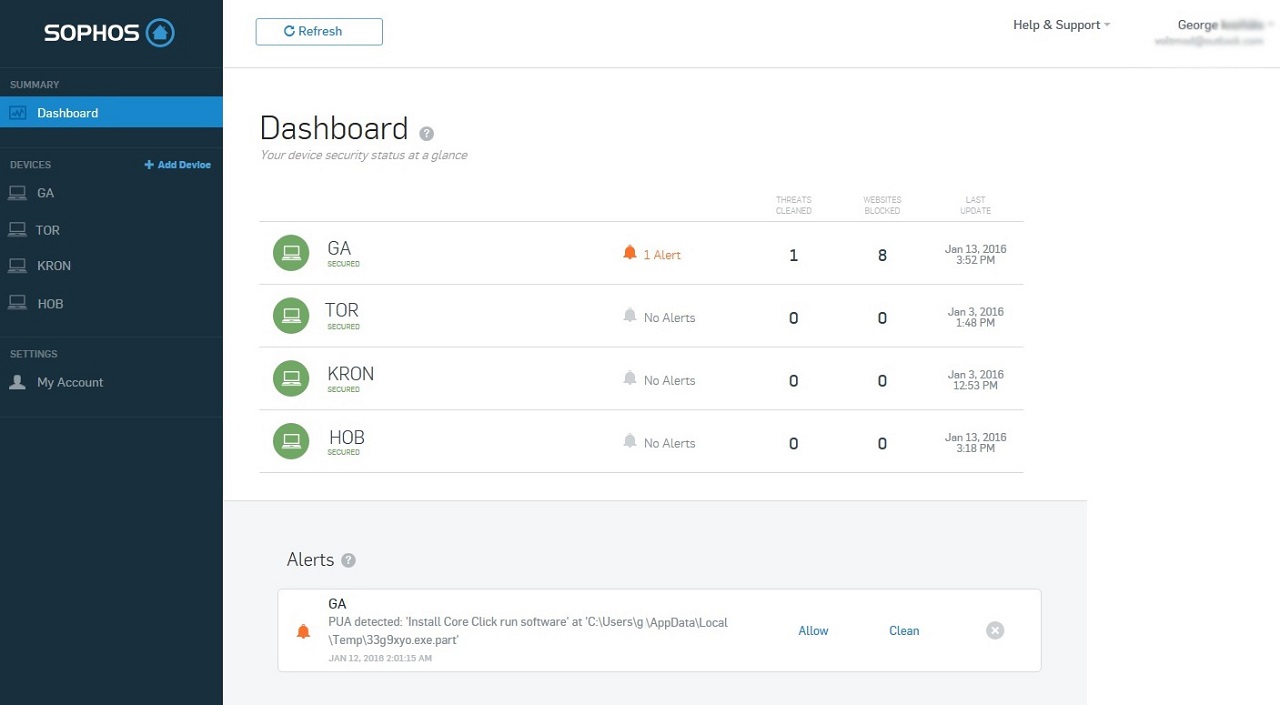Image resolution: width=1280 pixels, height=705 pixels.
Task: Open the TOR device name in dashboard list
Action: coord(342,310)
